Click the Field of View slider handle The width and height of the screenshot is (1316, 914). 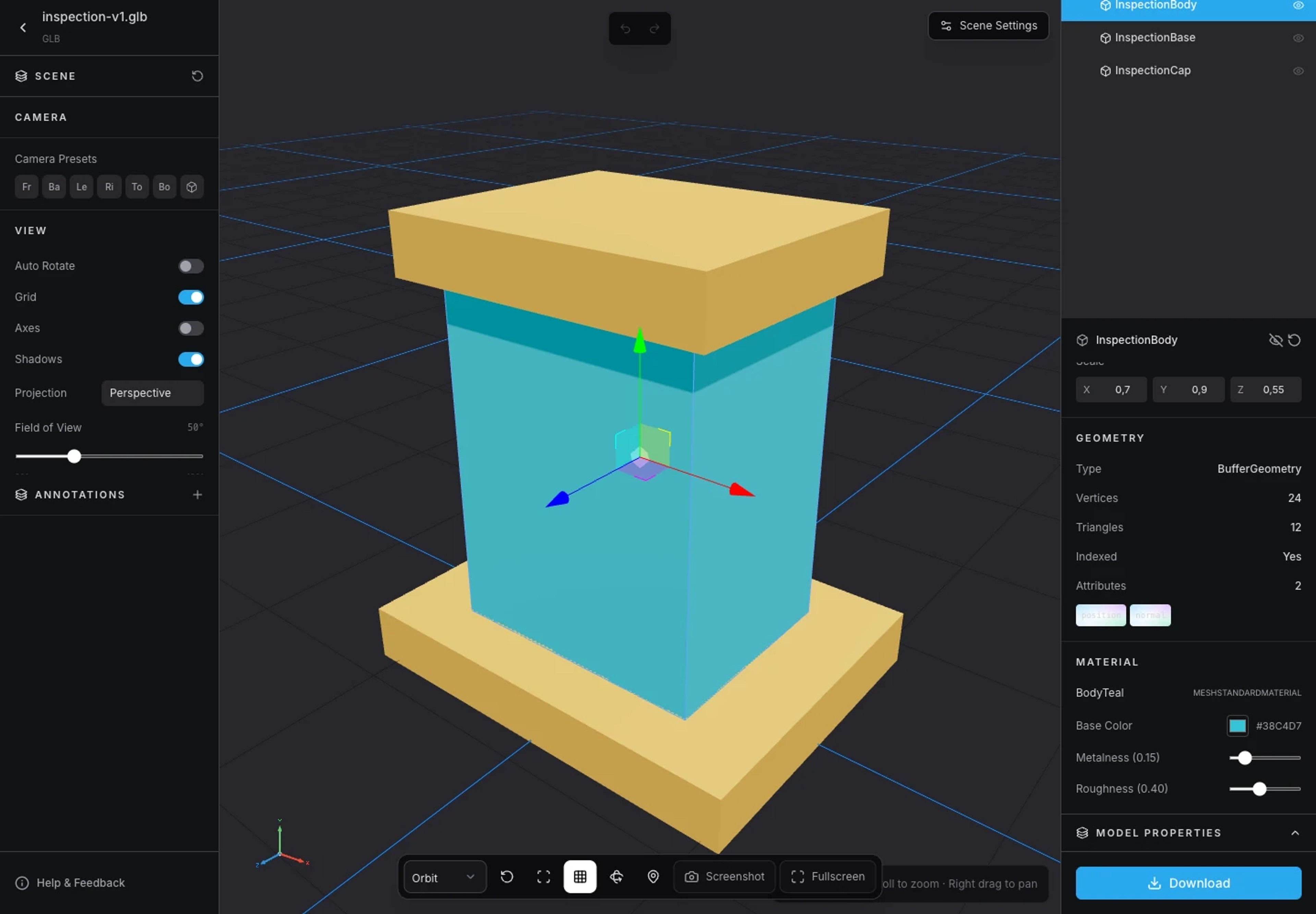coord(74,456)
